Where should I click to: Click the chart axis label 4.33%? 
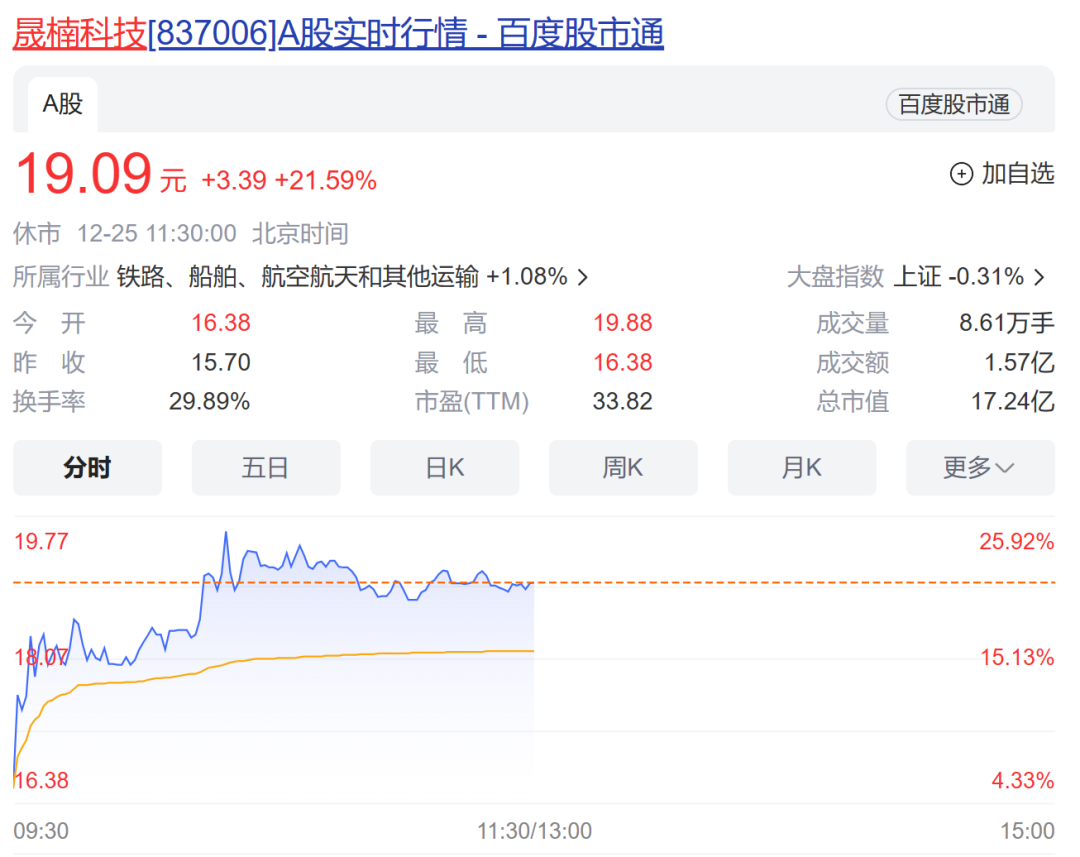pyautogui.click(x=1023, y=781)
